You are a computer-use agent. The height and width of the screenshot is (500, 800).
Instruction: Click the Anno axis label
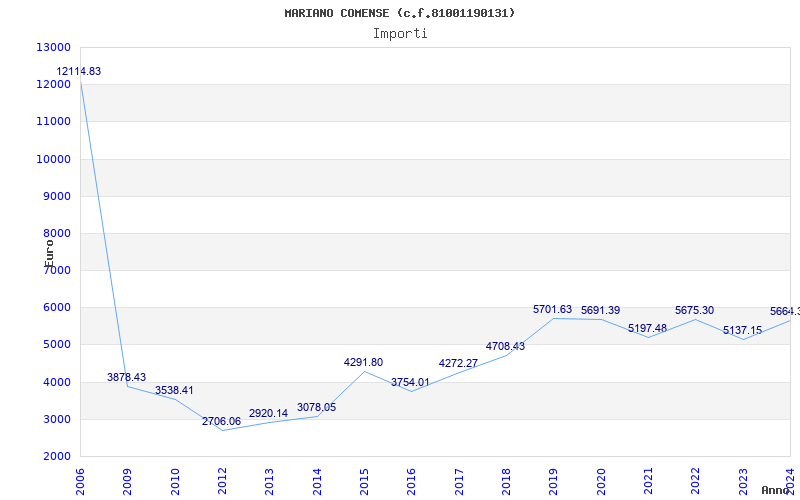pos(775,490)
